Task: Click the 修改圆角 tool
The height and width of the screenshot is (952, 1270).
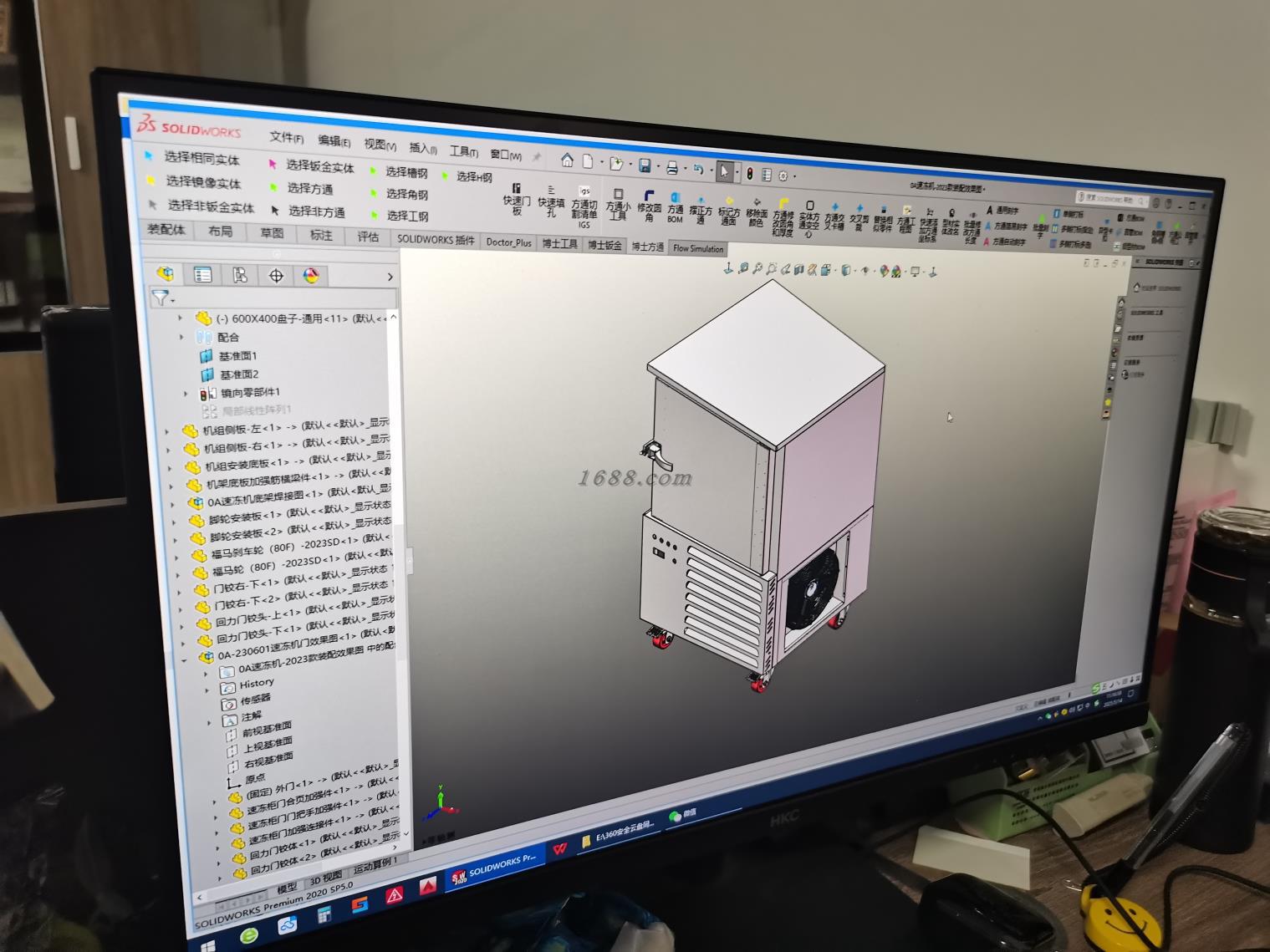Action: 649,206
